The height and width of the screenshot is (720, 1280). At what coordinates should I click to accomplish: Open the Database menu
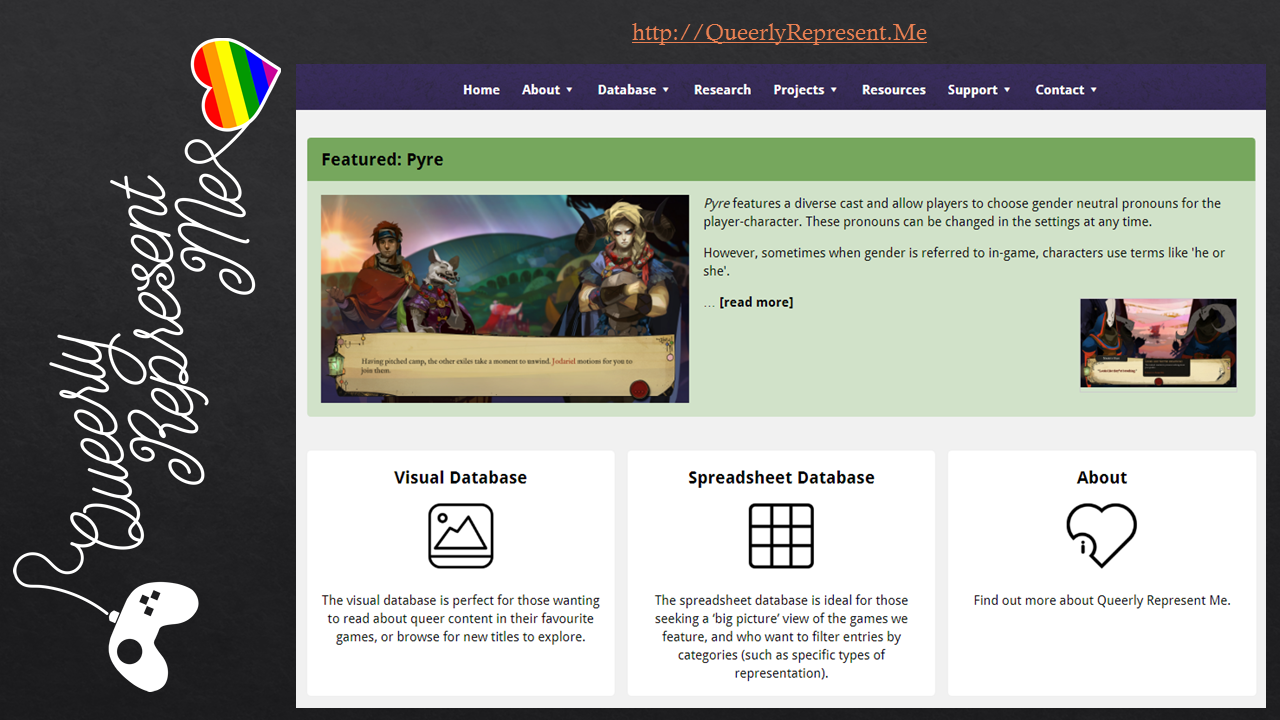(x=627, y=90)
